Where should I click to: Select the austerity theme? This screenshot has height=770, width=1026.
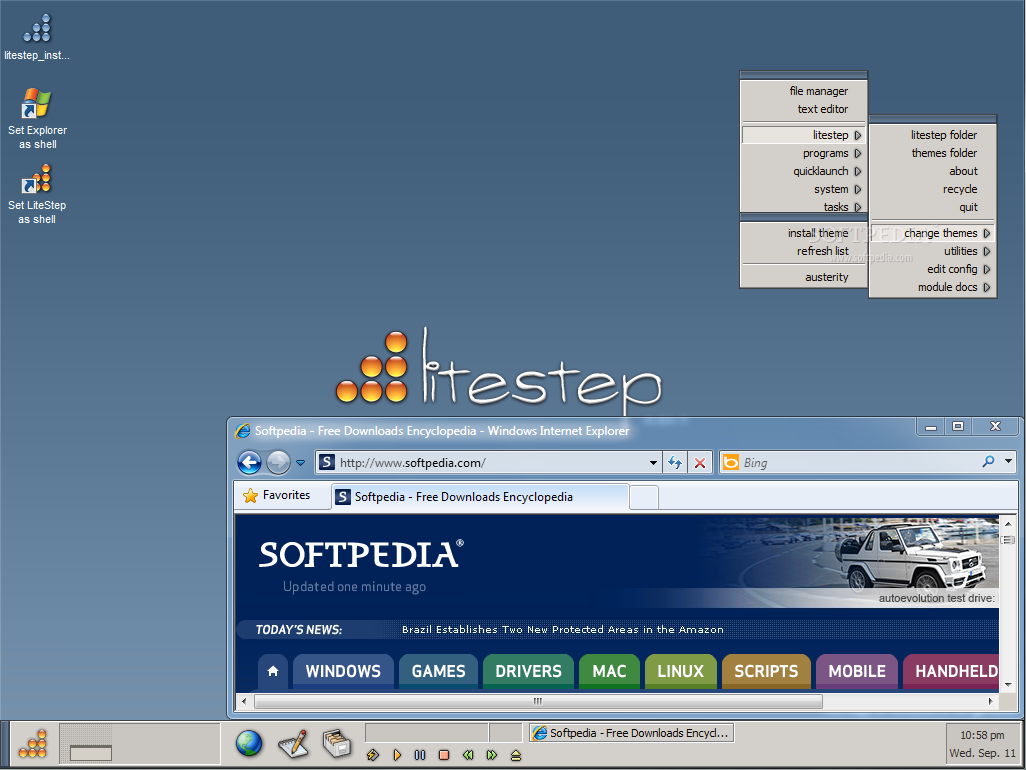[x=804, y=277]
